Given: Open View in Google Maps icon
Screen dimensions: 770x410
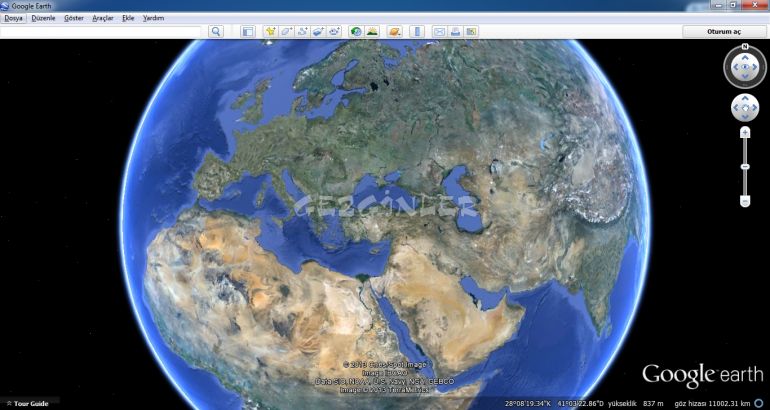Looking at the screenshot, I should coord(471,31).
